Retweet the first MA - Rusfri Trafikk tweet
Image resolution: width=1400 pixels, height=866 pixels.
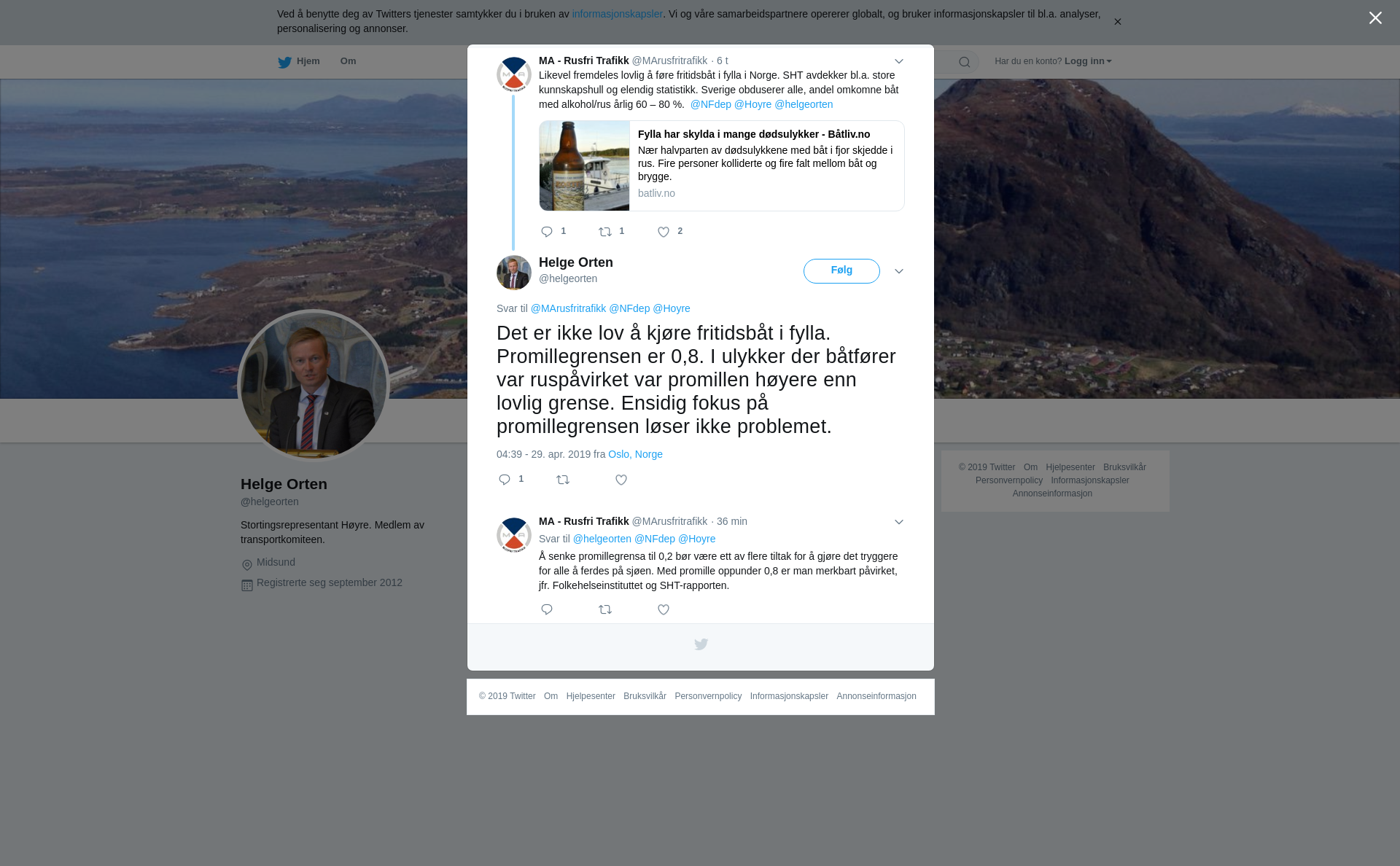tap(605, 232)
